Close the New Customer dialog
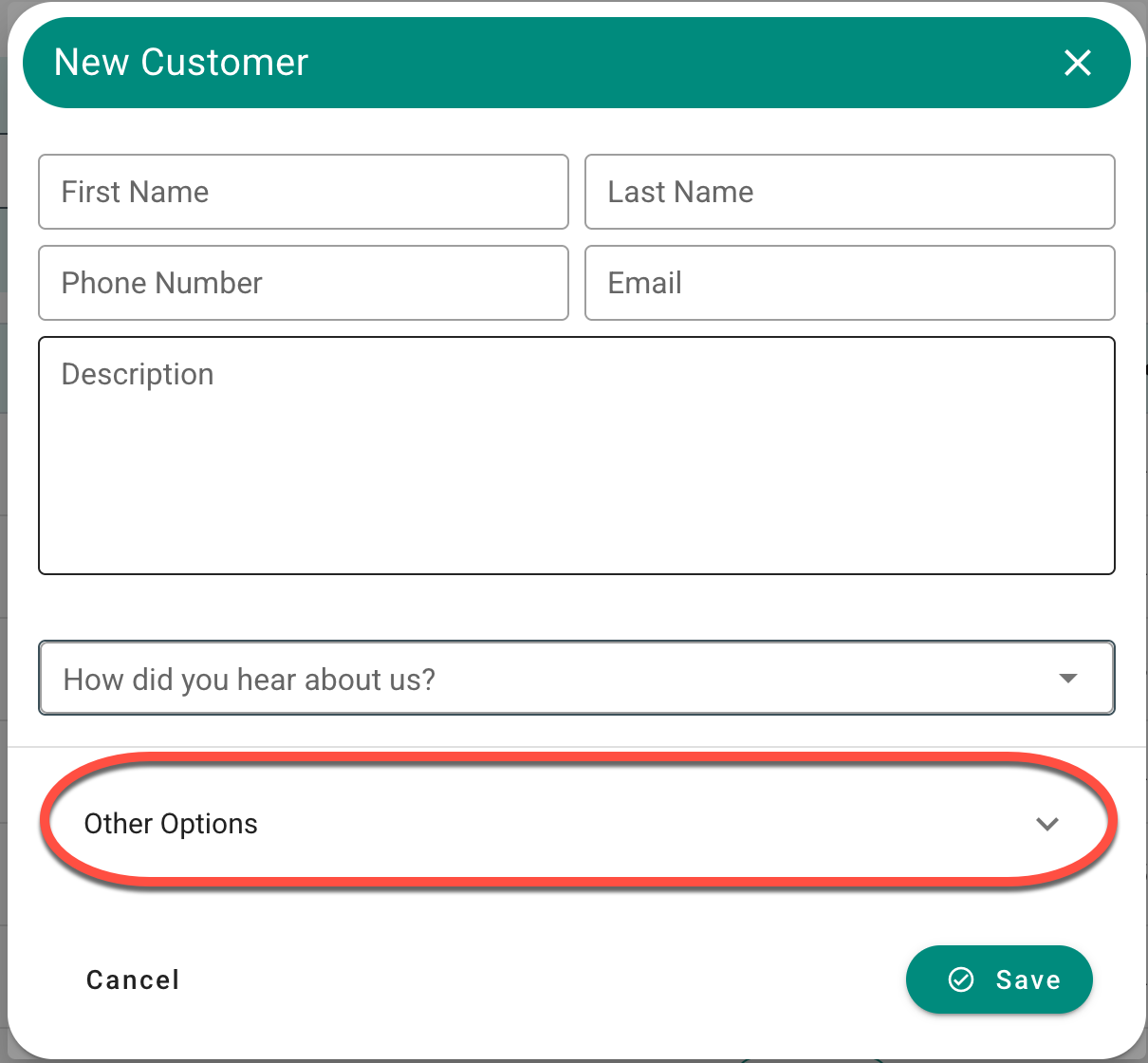Image resolution: width=1148 pixels, height=1063 pixels. click(1078, 63)
